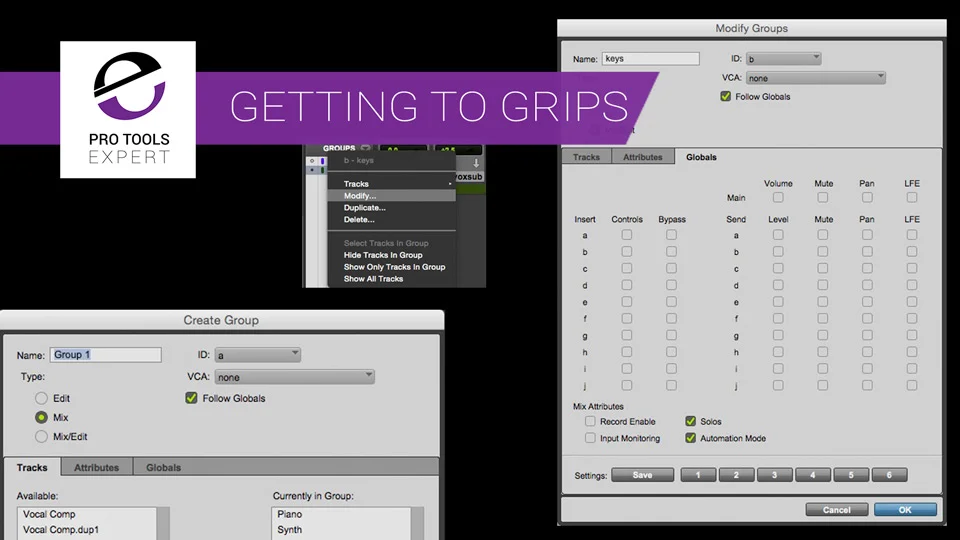Open the VCA dropdown in Modify Groups
The image size is (960, 540).
816,78
